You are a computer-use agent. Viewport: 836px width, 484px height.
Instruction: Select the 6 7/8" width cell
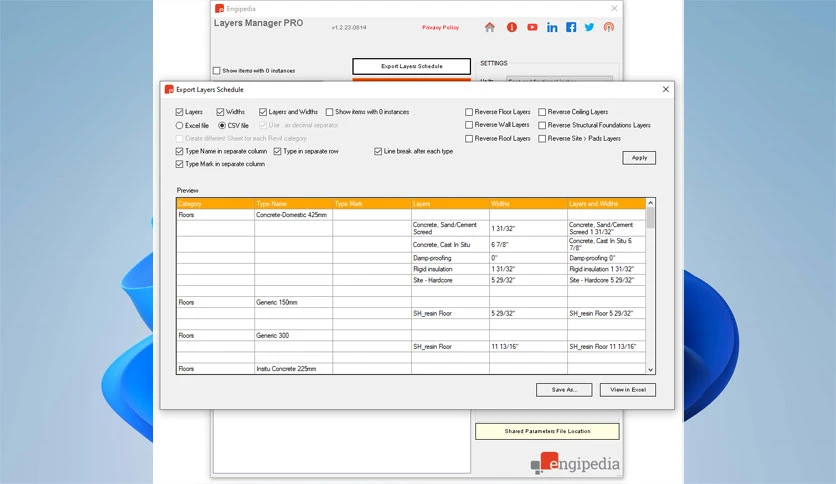coord(528,245)
